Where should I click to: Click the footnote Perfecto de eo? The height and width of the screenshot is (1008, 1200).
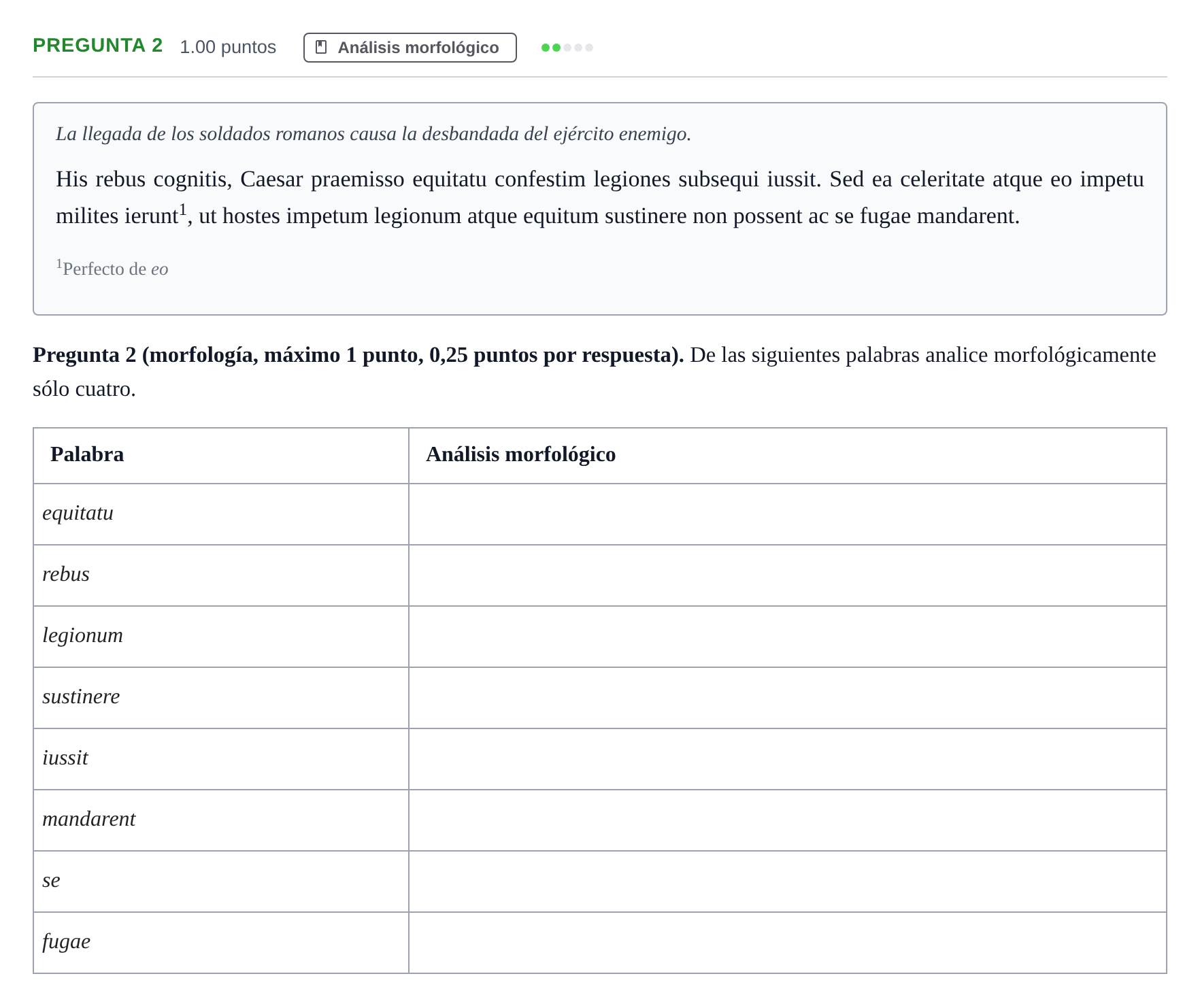(112, 268)
